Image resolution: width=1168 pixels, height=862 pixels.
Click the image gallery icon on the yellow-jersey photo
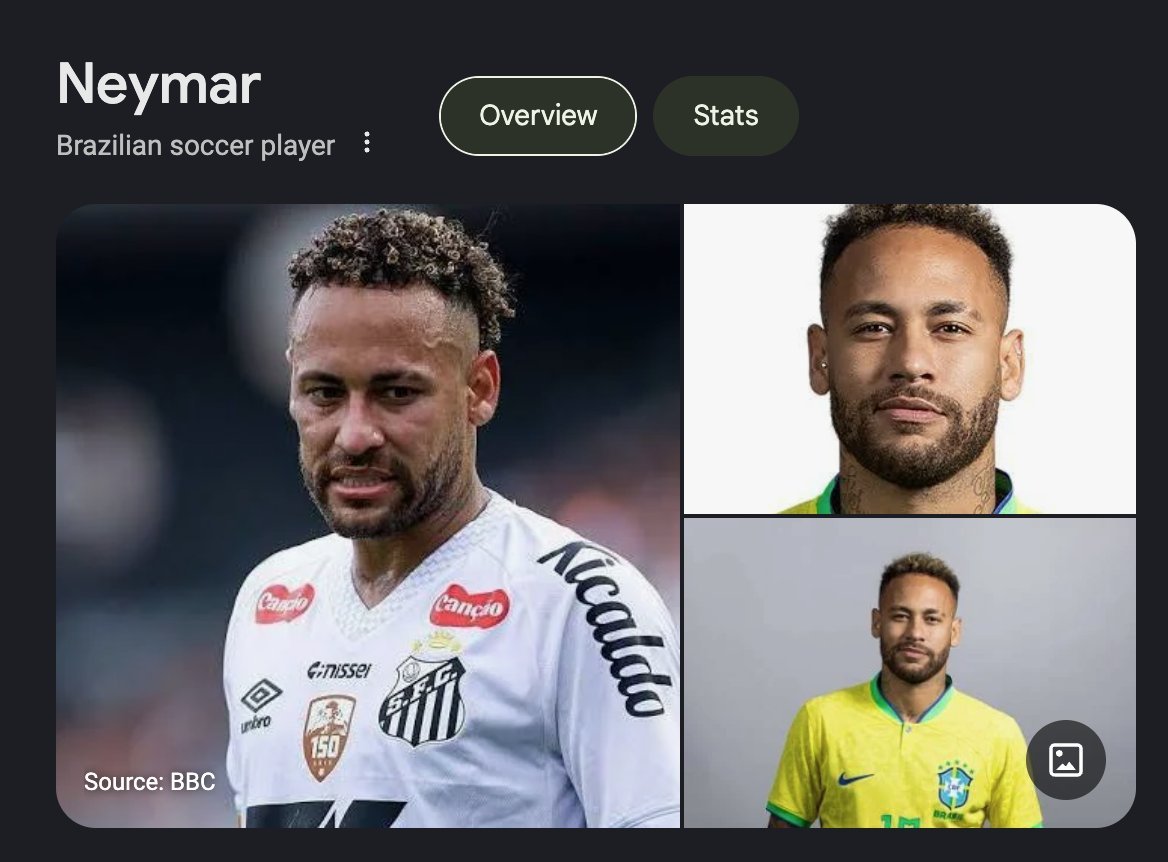click(x=1065, y=760)
